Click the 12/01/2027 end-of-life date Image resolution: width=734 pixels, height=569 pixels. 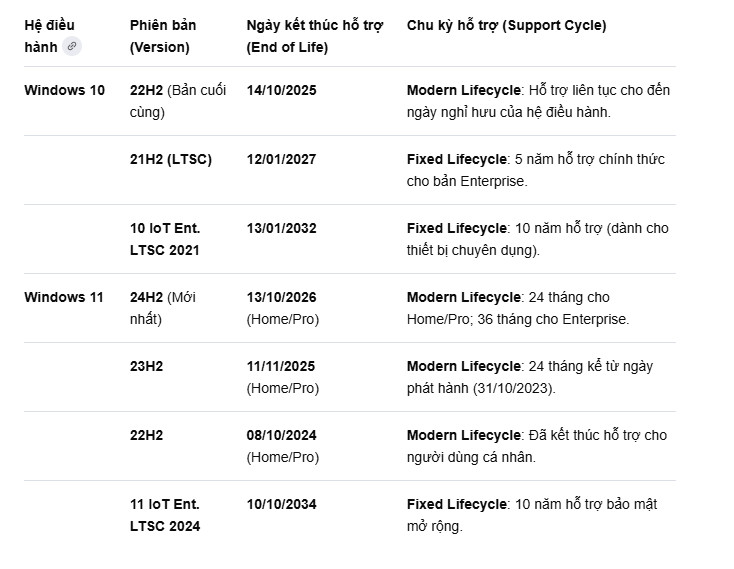point(281,159)
